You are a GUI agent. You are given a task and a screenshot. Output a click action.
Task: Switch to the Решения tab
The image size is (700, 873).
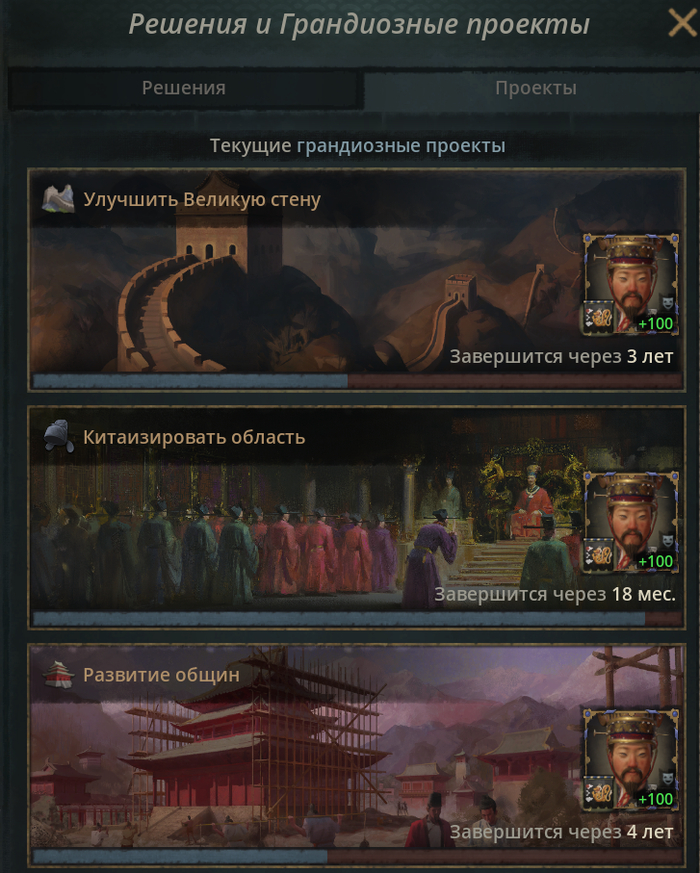click(184, 88)
